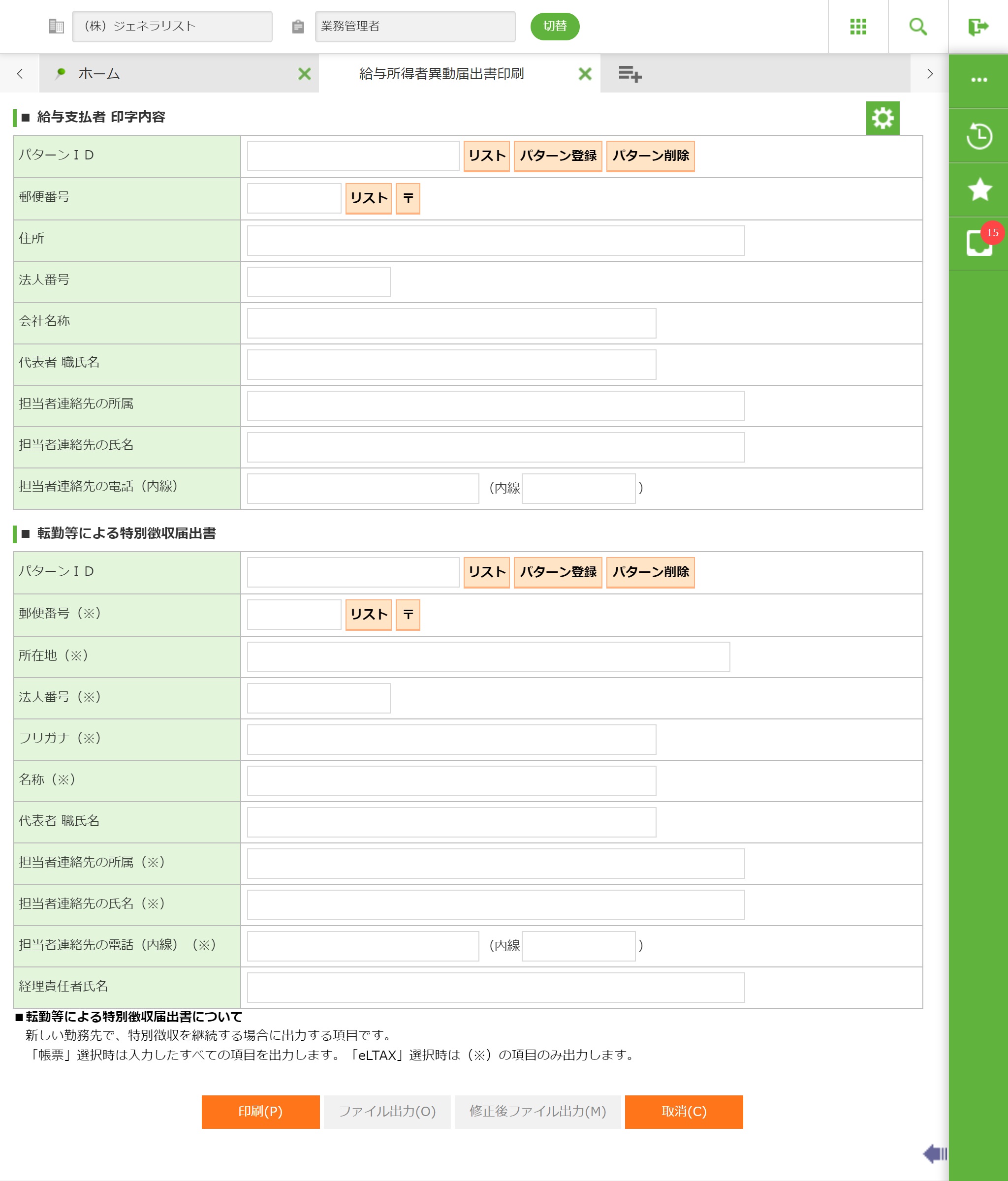
Task: Switch to the ホーム tab
Action: tap(99, 73)
